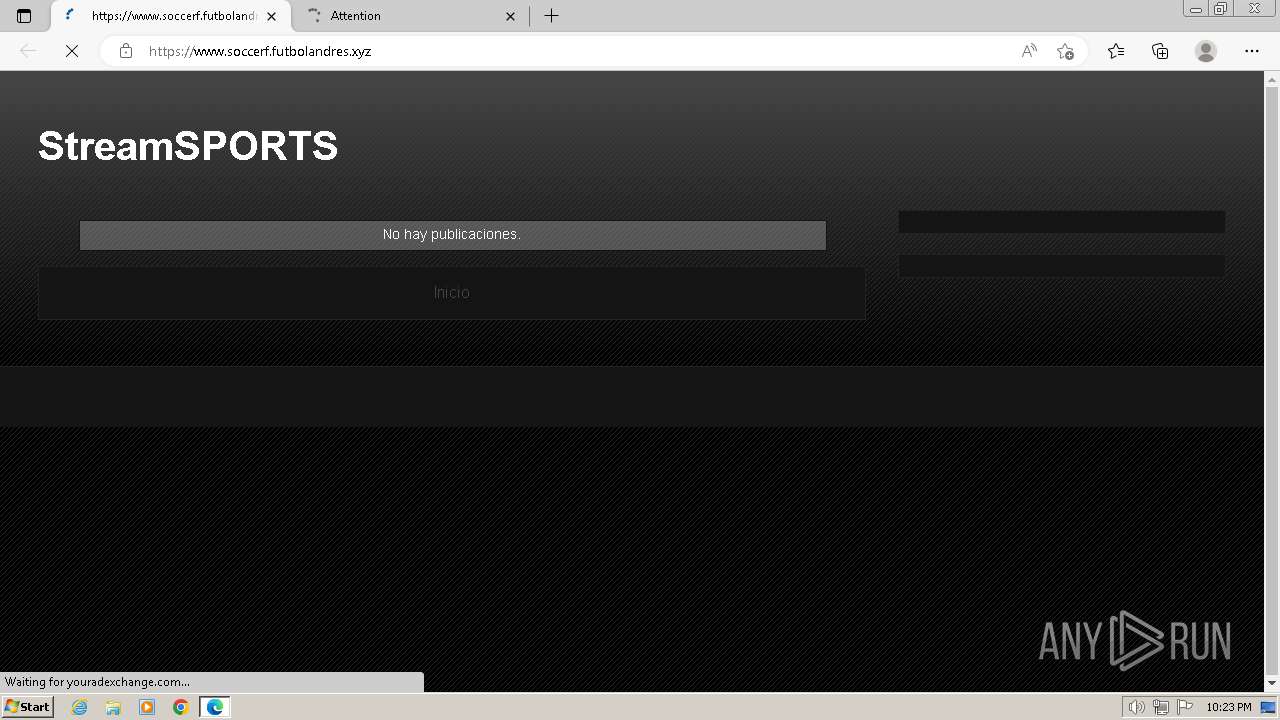The height and width of the screenshot is (720, 1280).
Task: Open the Favorites list
Action: click(1116, 51)
